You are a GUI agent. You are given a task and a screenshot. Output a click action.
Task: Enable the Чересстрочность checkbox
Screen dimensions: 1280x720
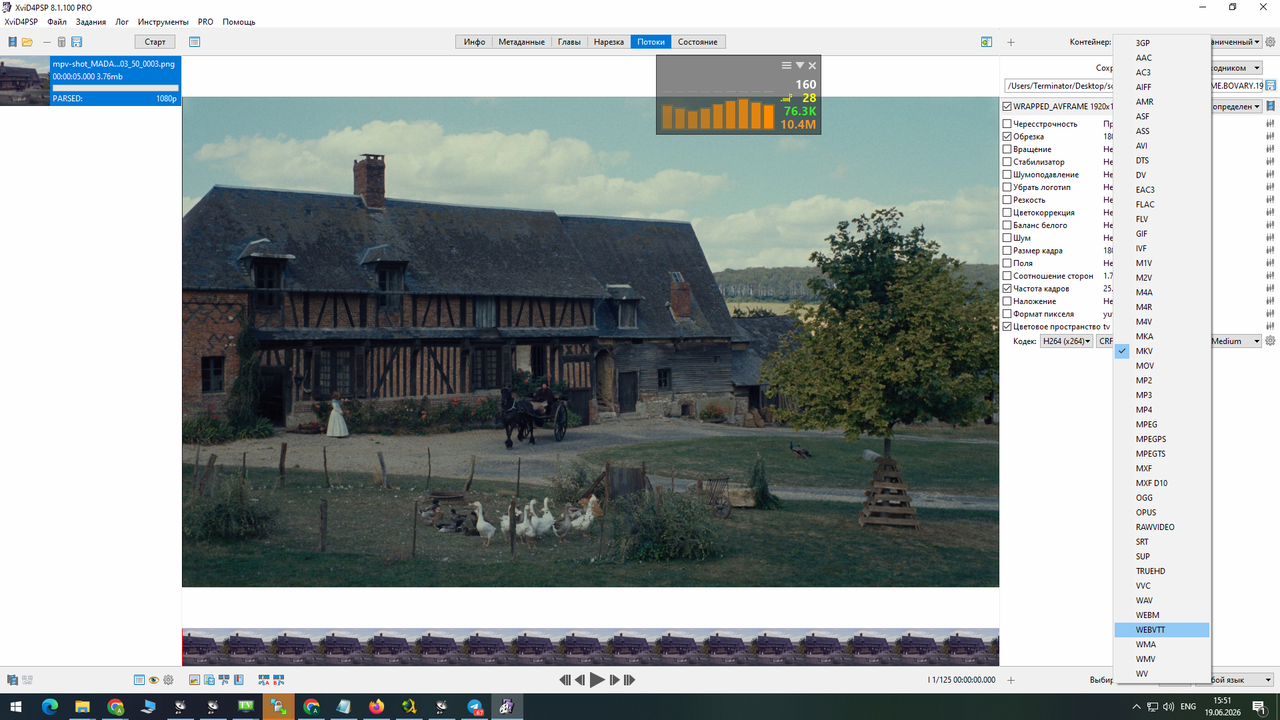(x=1007, y=124)
